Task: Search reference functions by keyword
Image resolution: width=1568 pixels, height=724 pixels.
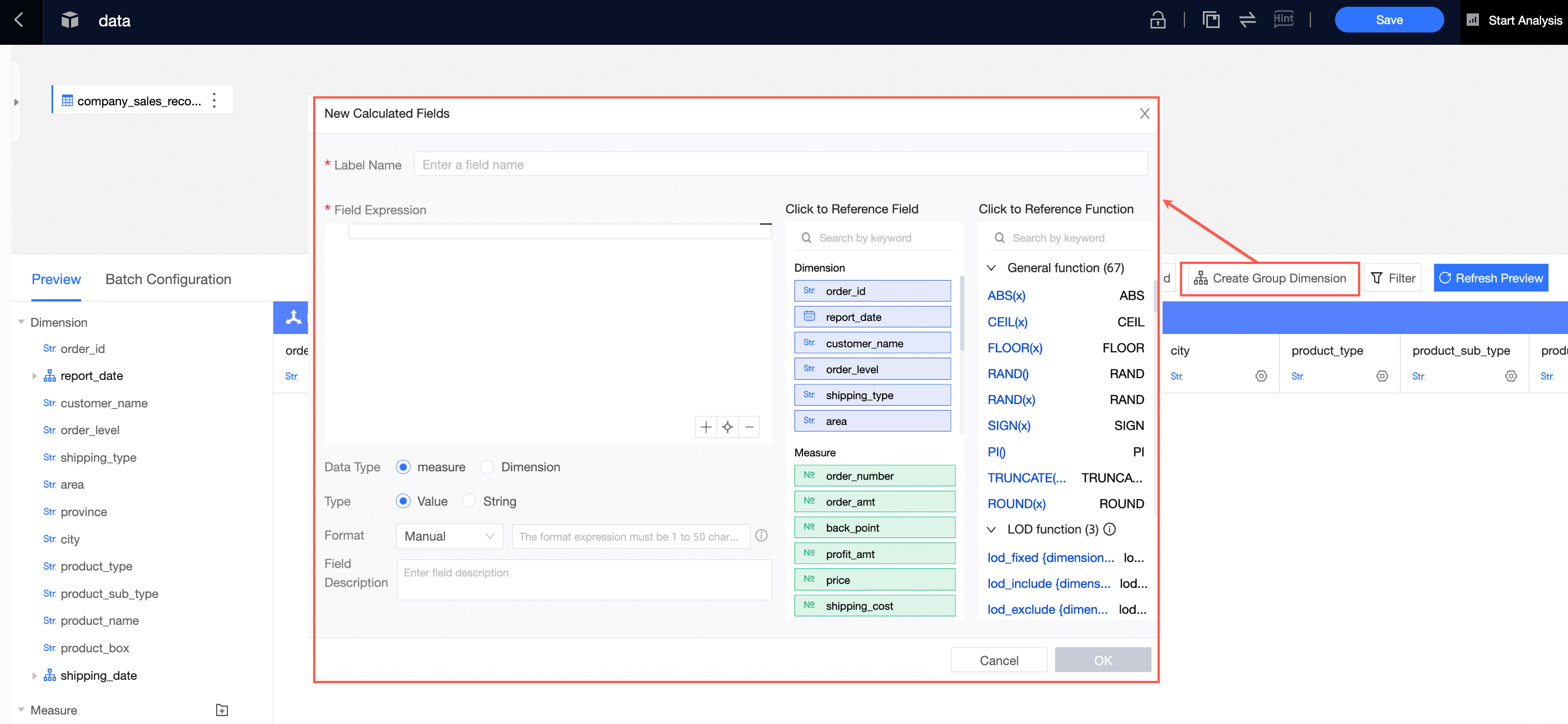Action: click(1068, 238)
